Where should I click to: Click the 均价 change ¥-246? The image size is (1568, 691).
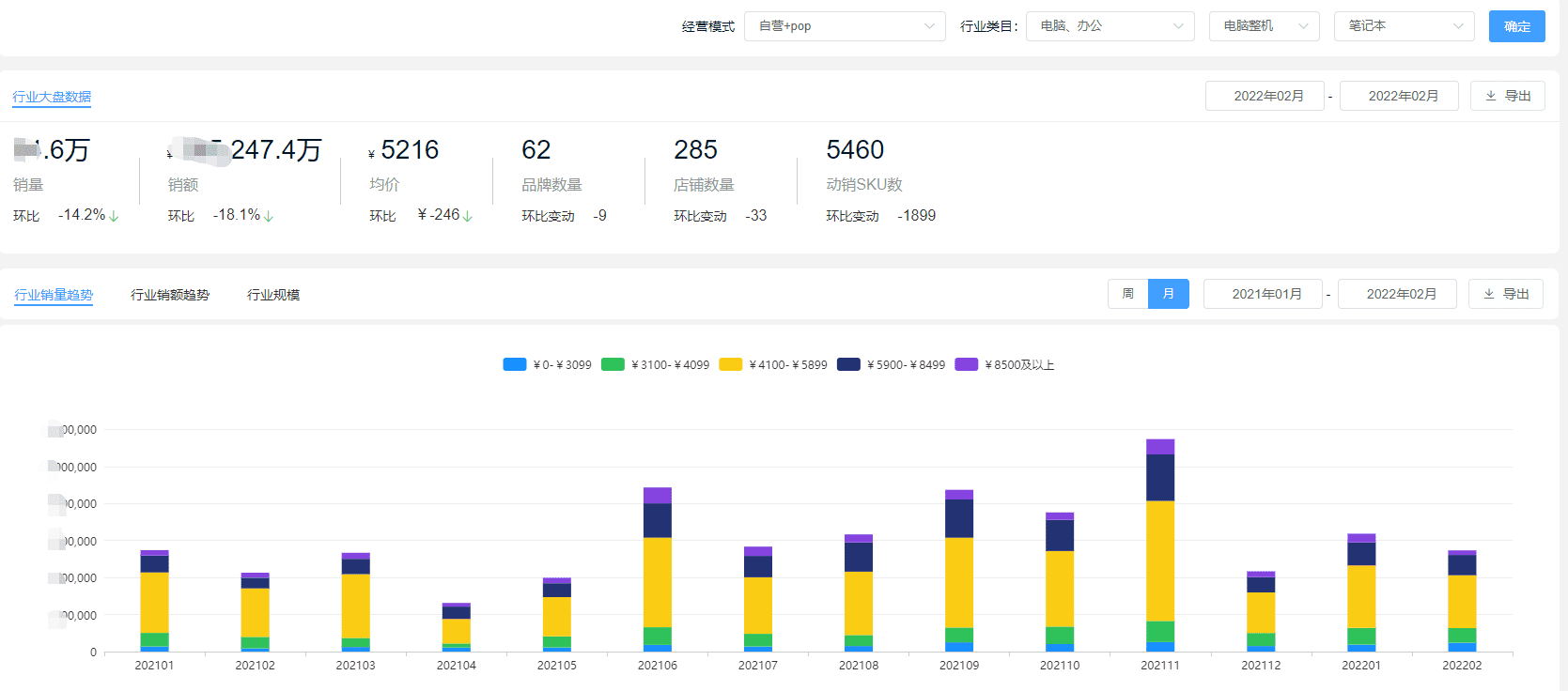[x=439, y=215]
